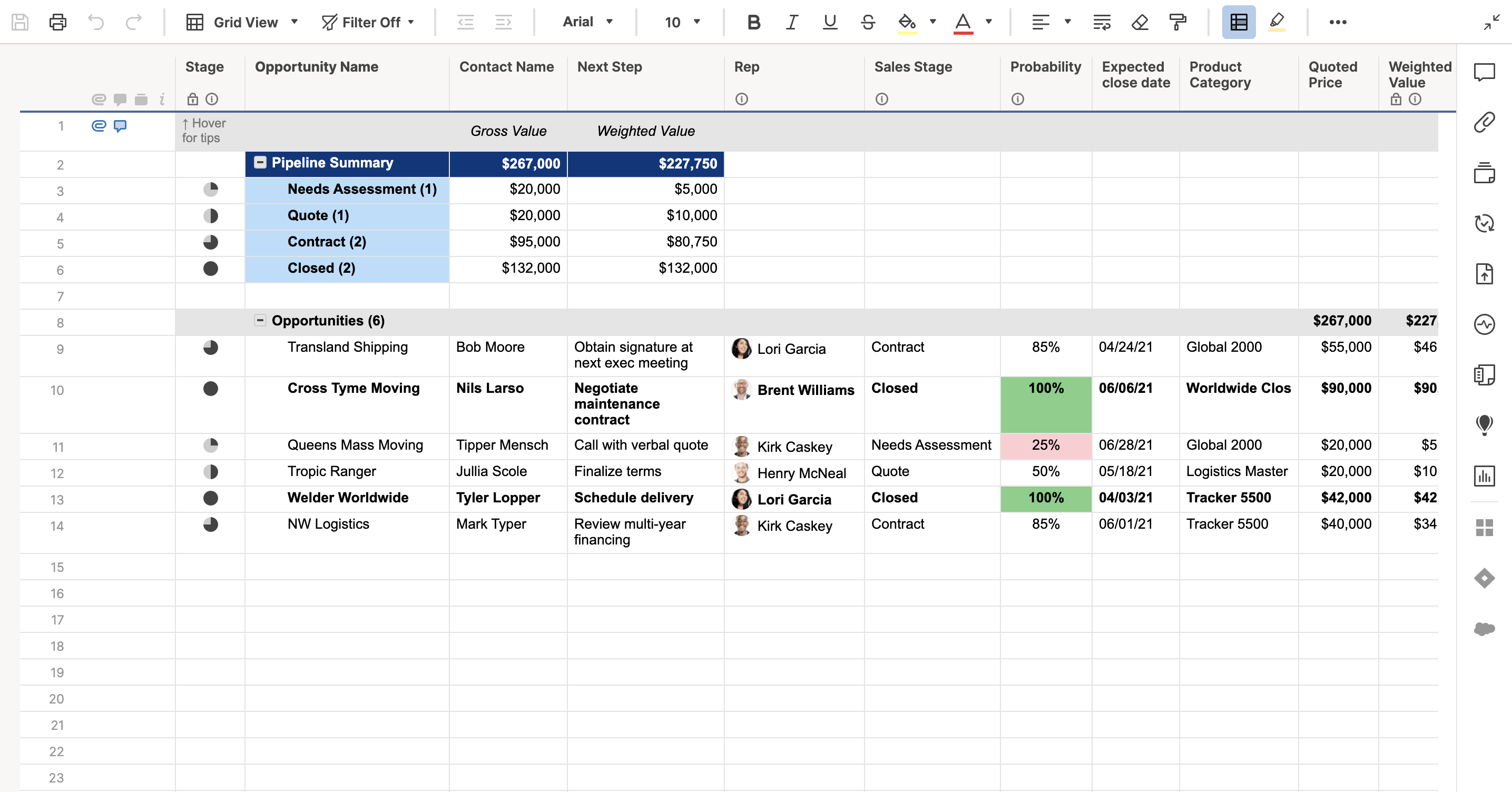Click the Print icon in toolbar
The width and height of the screenshot is (1512, 792).
click(x=57, y=22)
